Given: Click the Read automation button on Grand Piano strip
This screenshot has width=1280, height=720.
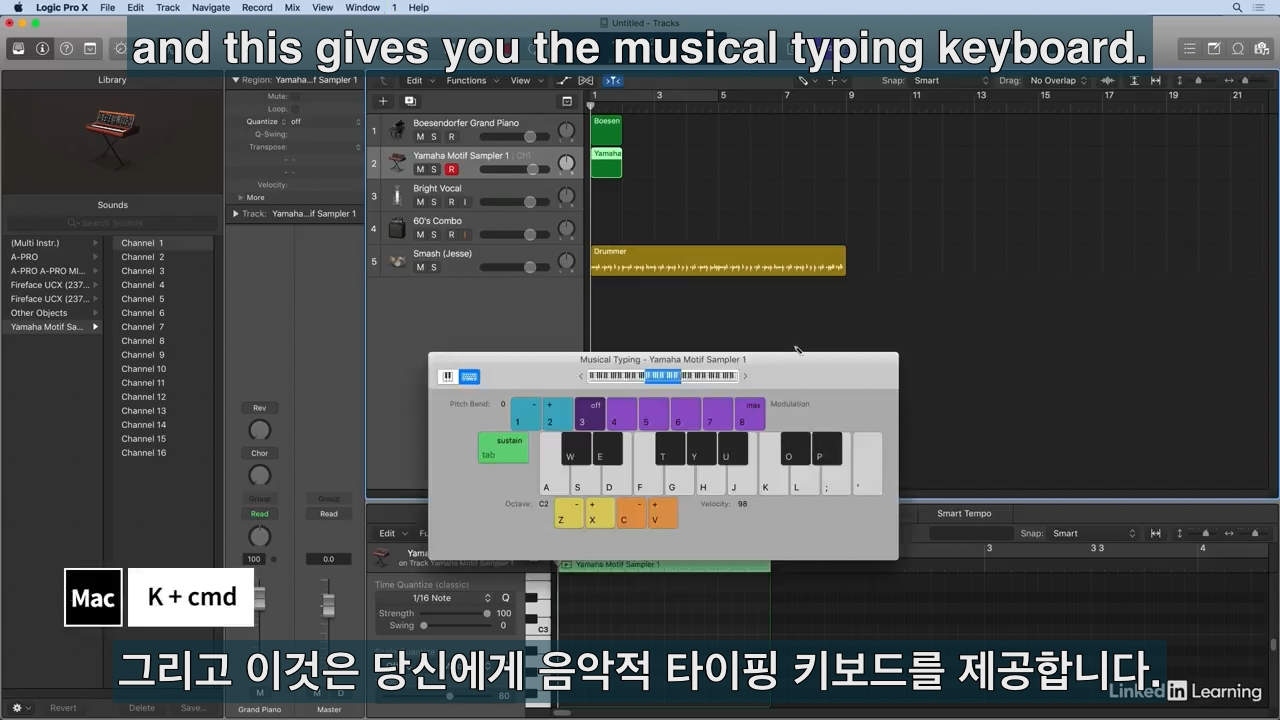Looking at the screenshot, I should pyautogui.click(x=259, y=514).
